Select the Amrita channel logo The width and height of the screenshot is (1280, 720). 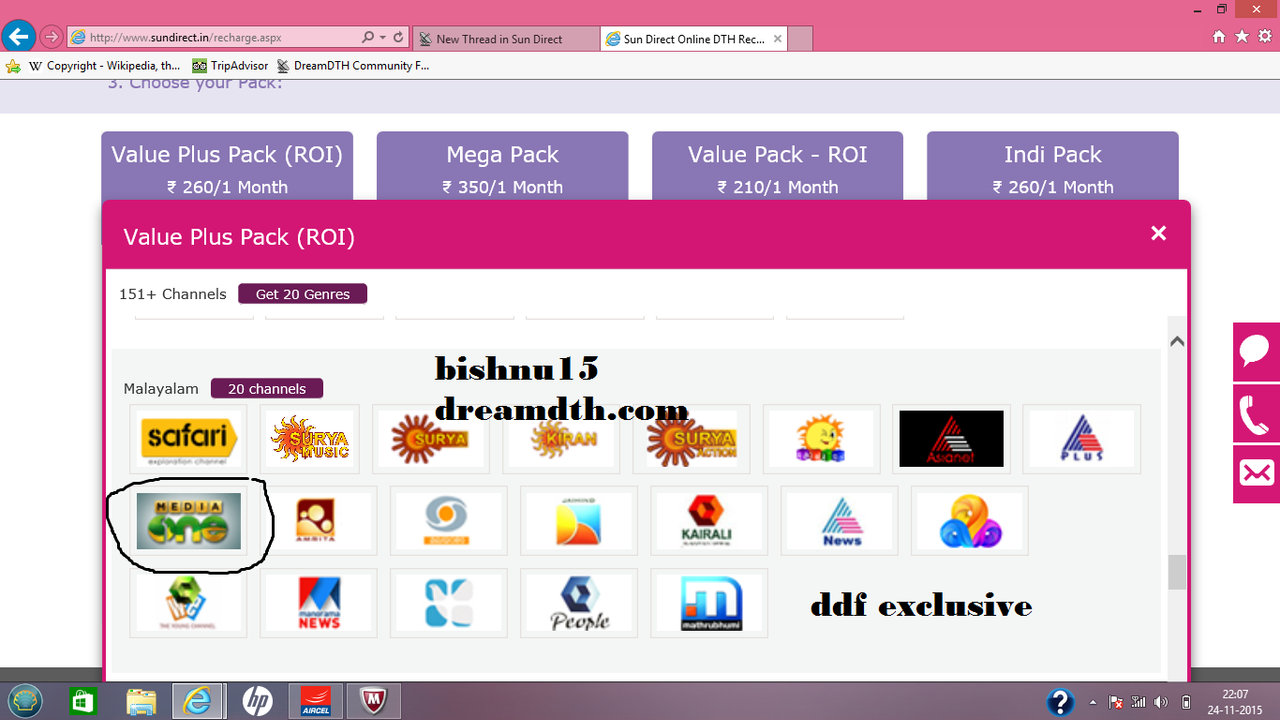click(318, 521)
